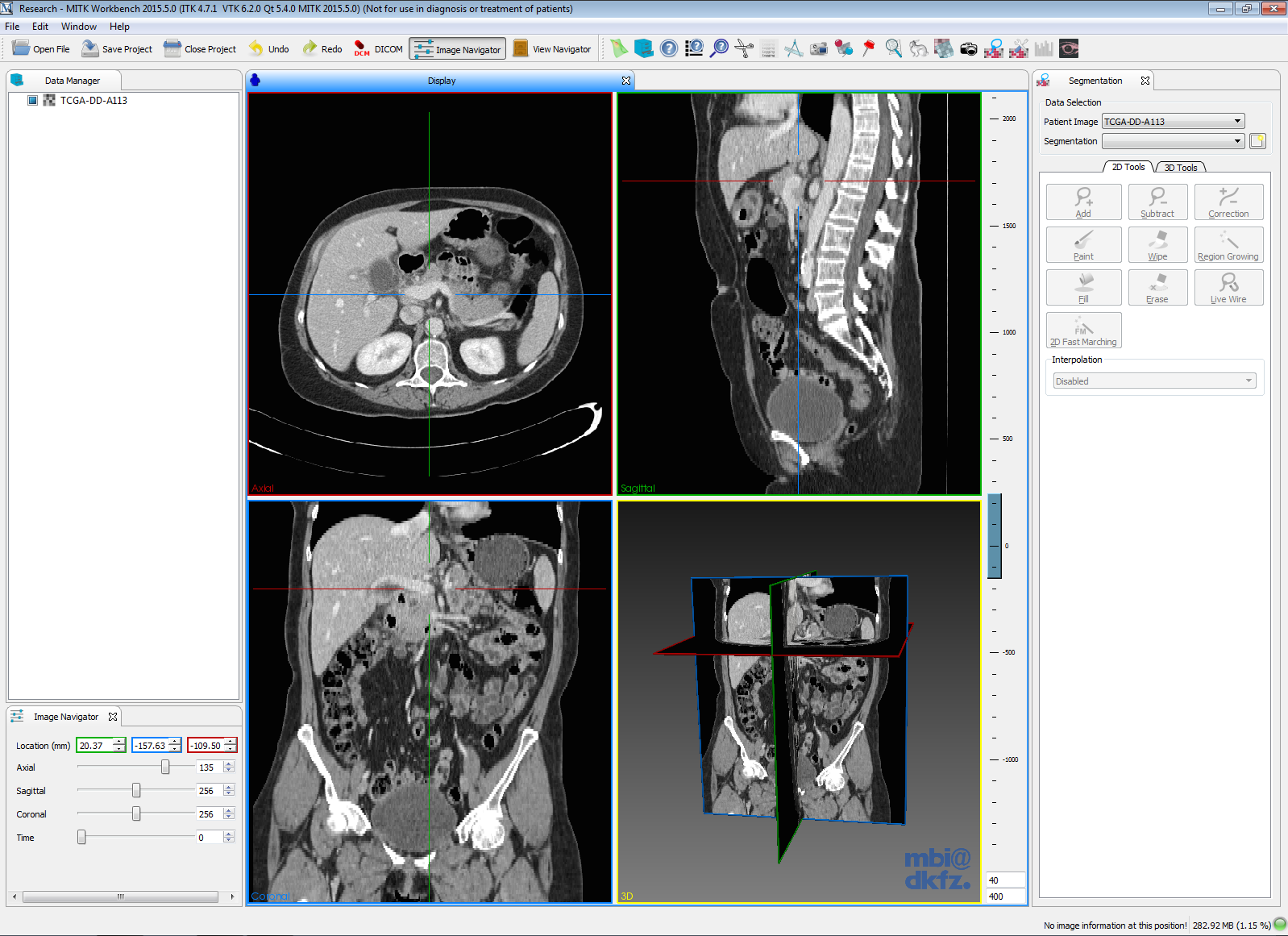
Task: Increase the green X location value
Action: (119, 742)
